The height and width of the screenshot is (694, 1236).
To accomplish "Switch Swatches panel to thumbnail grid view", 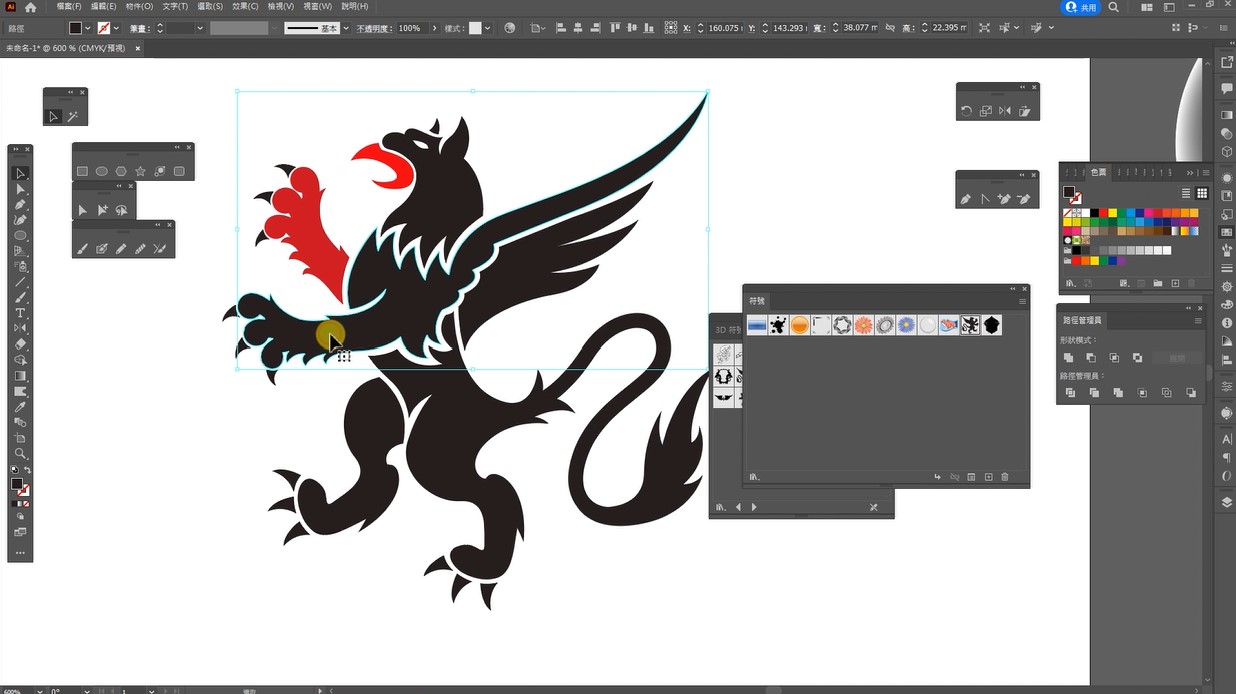I will (1202, 193).
